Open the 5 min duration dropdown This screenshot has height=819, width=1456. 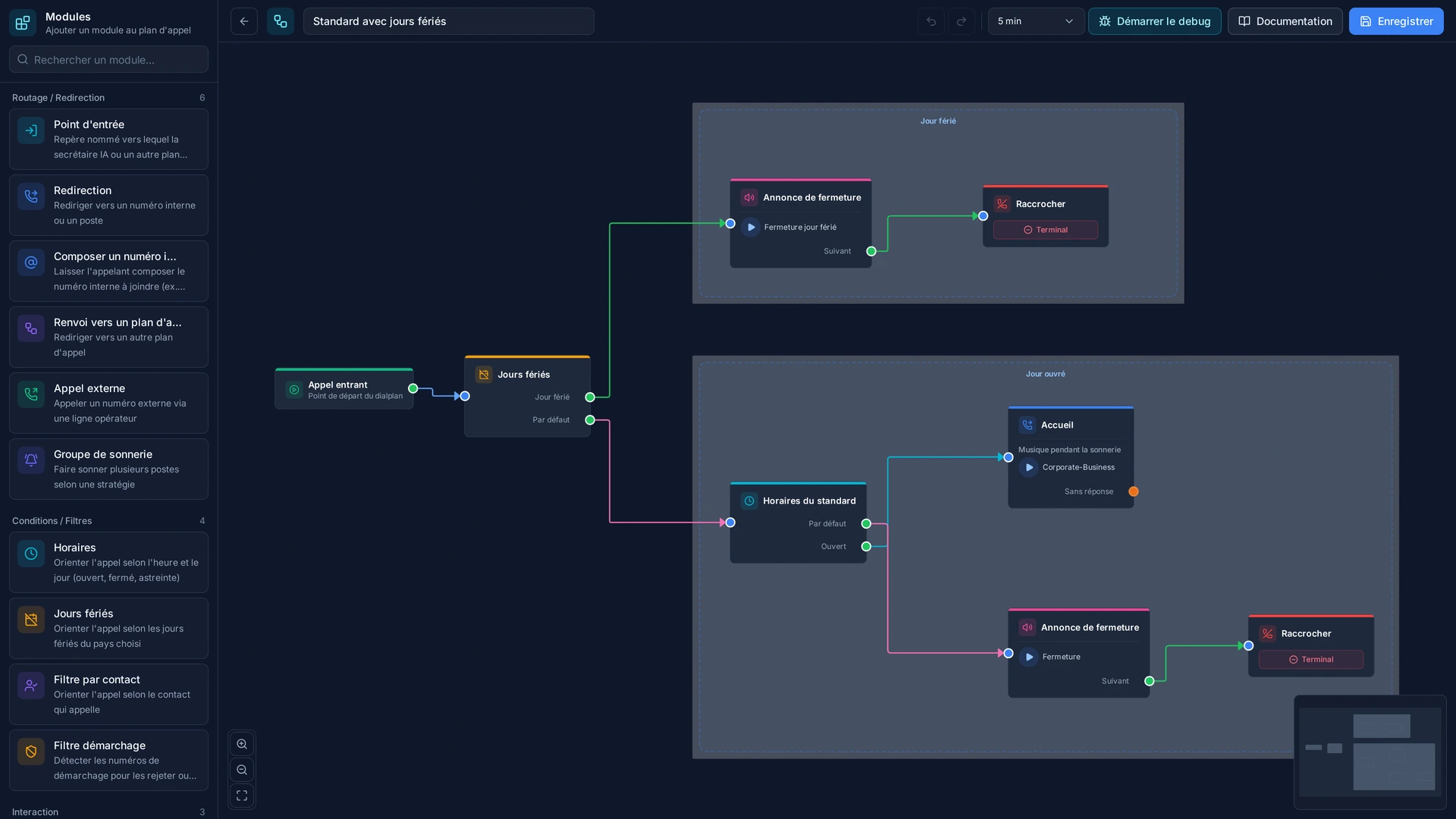[1036, 21]
